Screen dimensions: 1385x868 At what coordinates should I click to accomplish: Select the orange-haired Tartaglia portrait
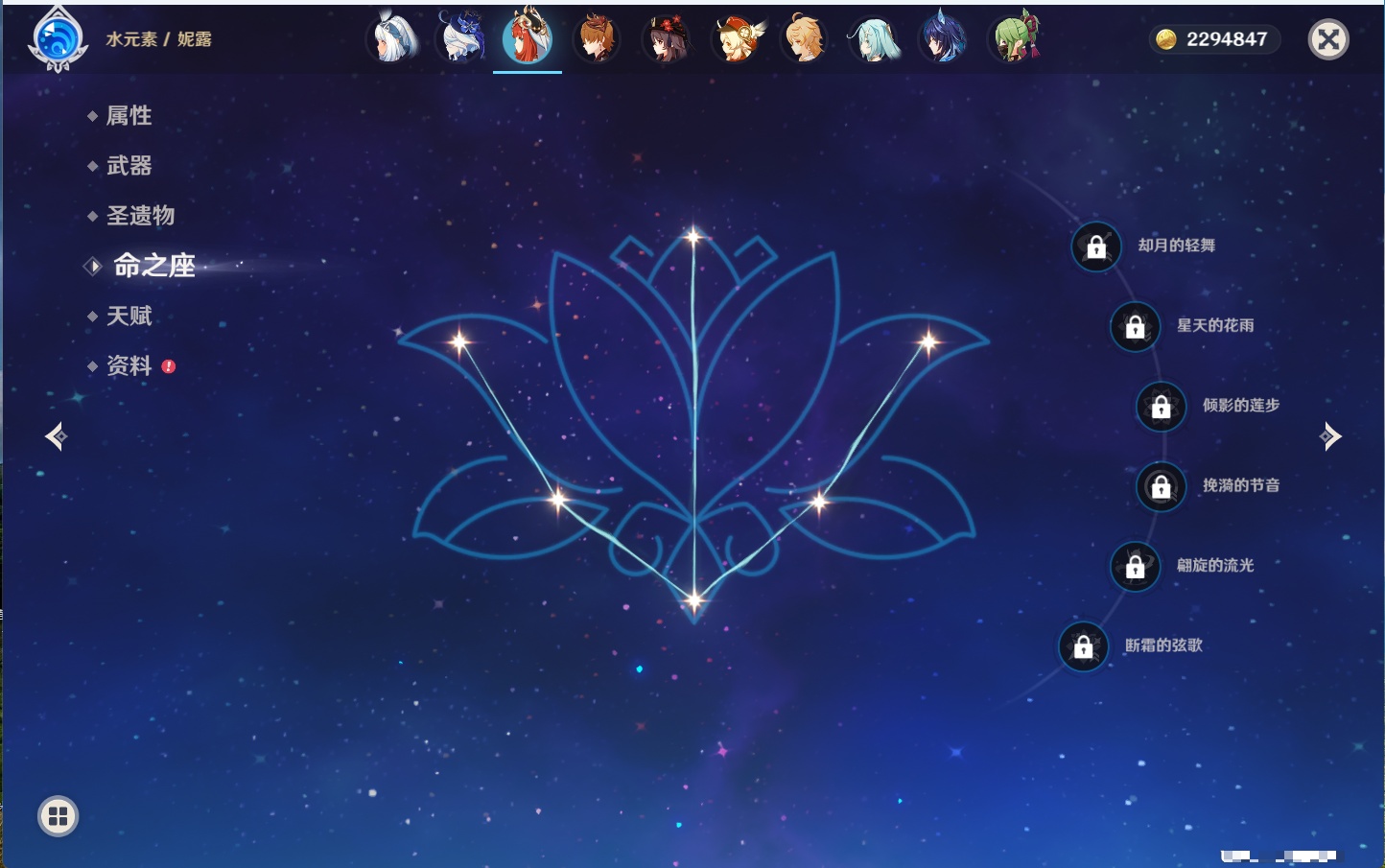(x=597, y=39)
